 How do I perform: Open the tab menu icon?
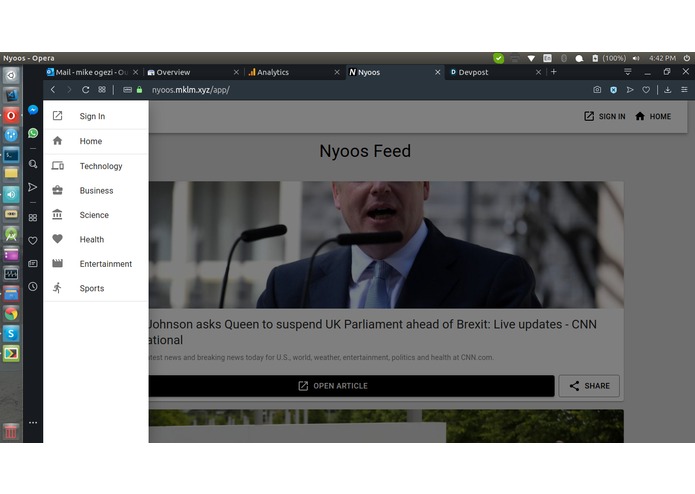point(628,72)
